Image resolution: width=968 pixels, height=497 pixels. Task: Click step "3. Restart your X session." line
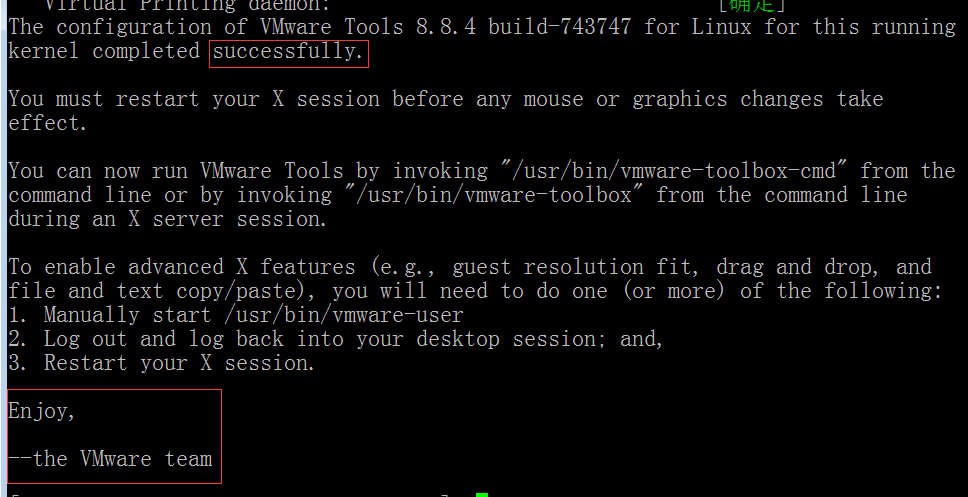click(x=162, y=363)
